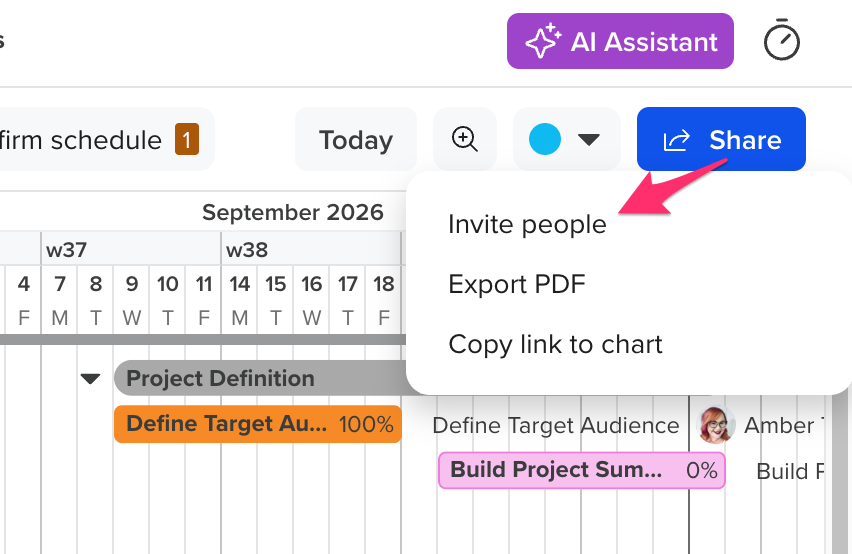This screenshot has width=852, height=554.
Task: Click the confirm schedule filter button
Action: click(x=103, y=140)
